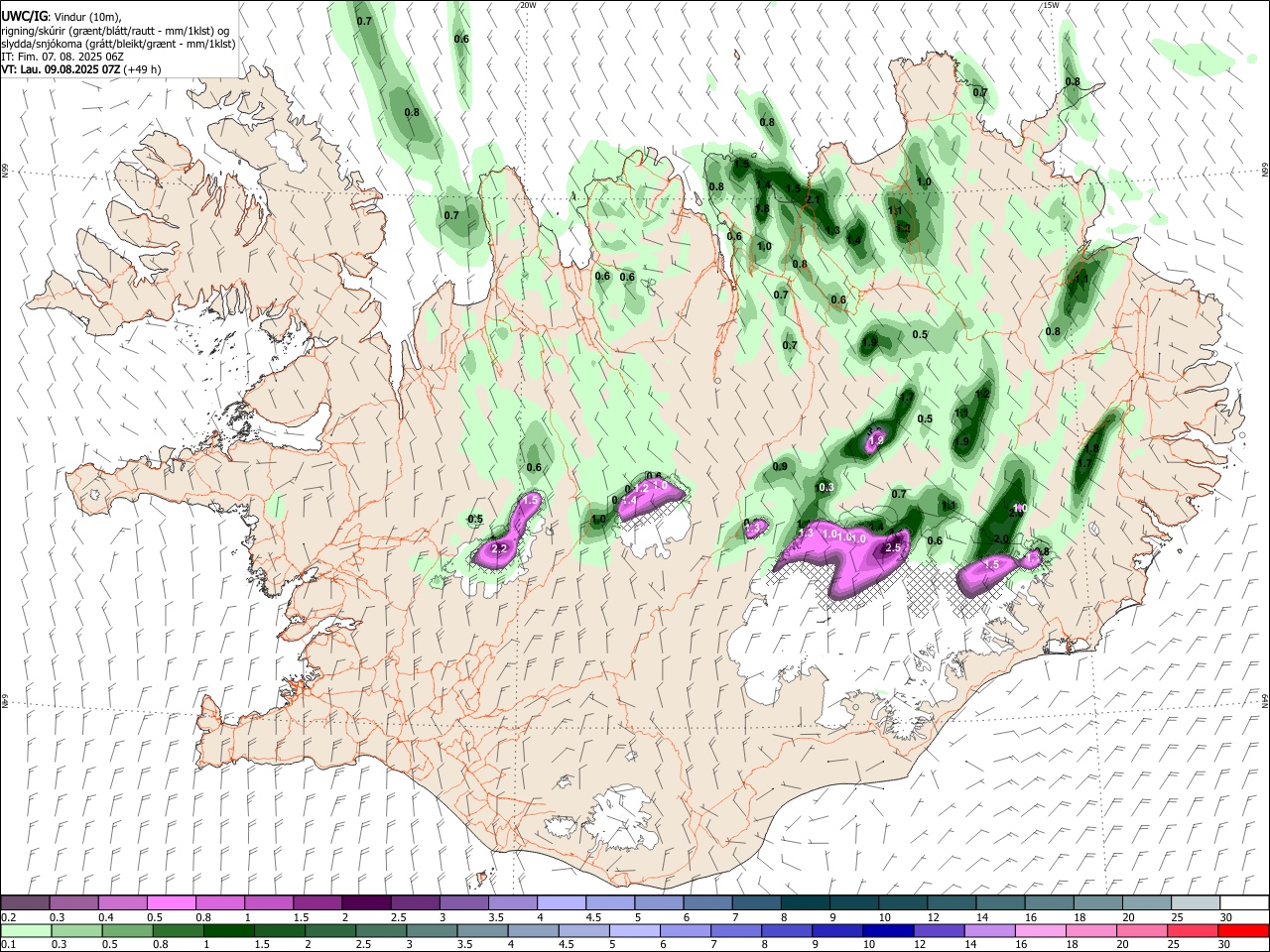Click the '1.0' value in the northeast peninsula

[x=924, y=182]
